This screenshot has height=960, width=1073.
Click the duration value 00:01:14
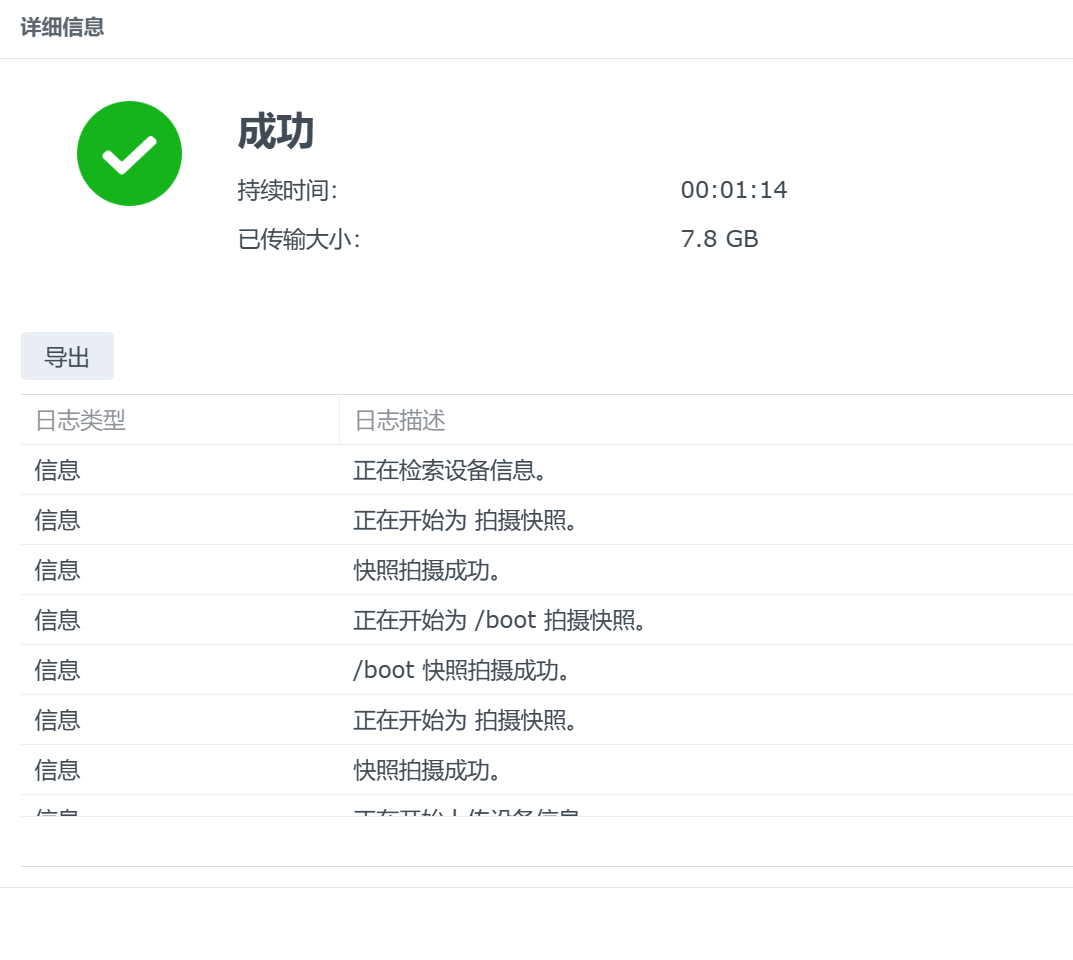coord(734,190)
